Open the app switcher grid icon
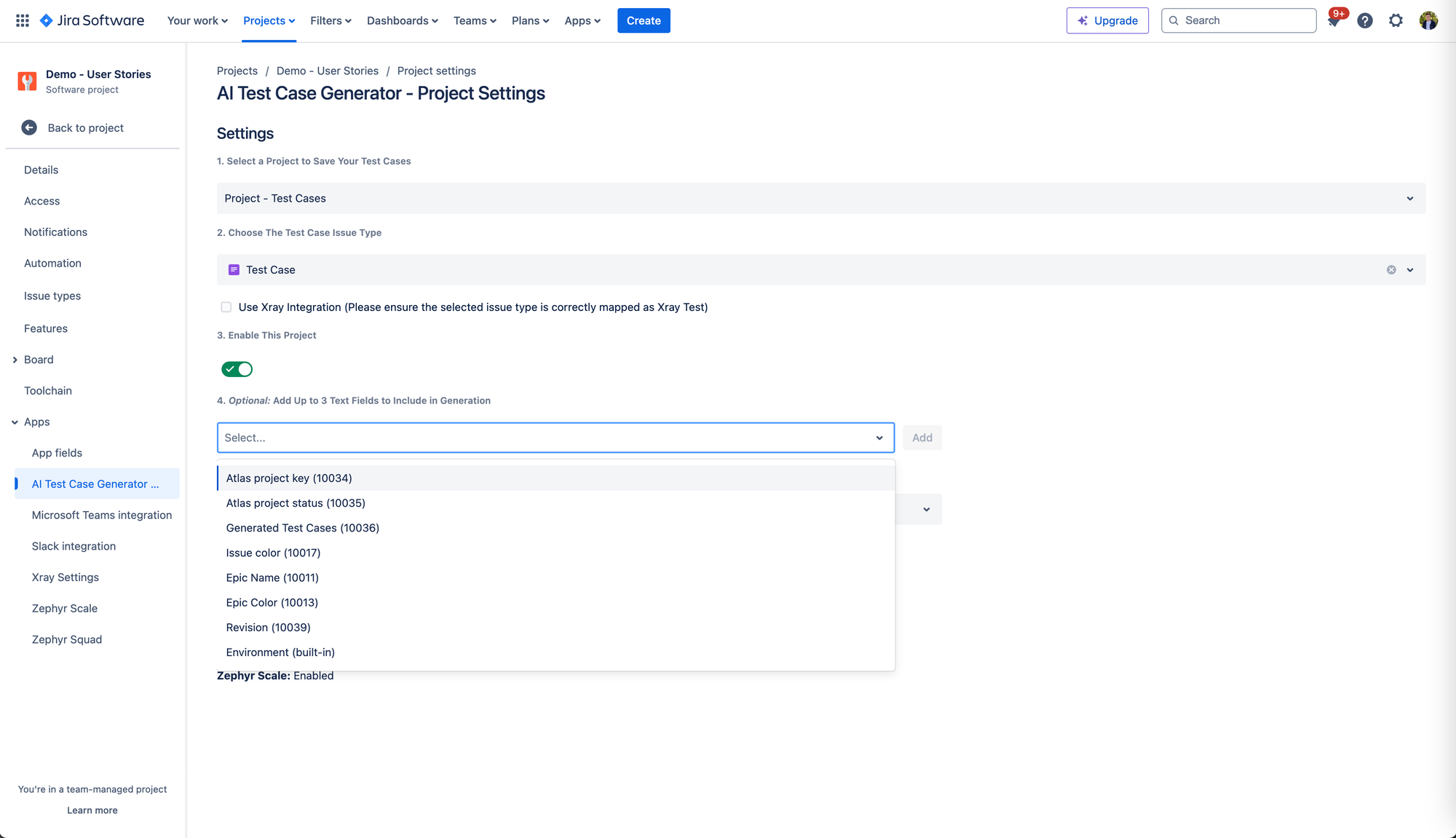This screenshot has width=1456, height=838. pos(23,20)
